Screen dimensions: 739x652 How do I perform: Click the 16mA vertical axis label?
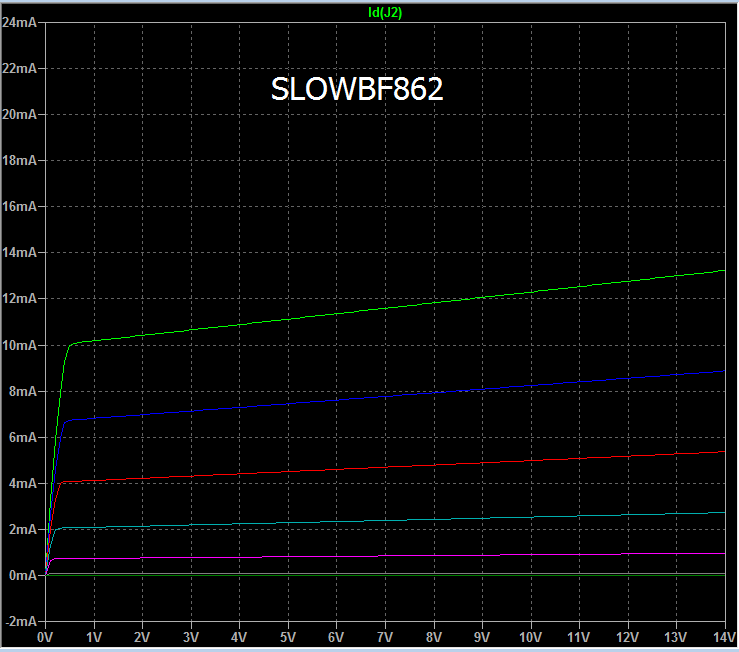coord(19,206)
